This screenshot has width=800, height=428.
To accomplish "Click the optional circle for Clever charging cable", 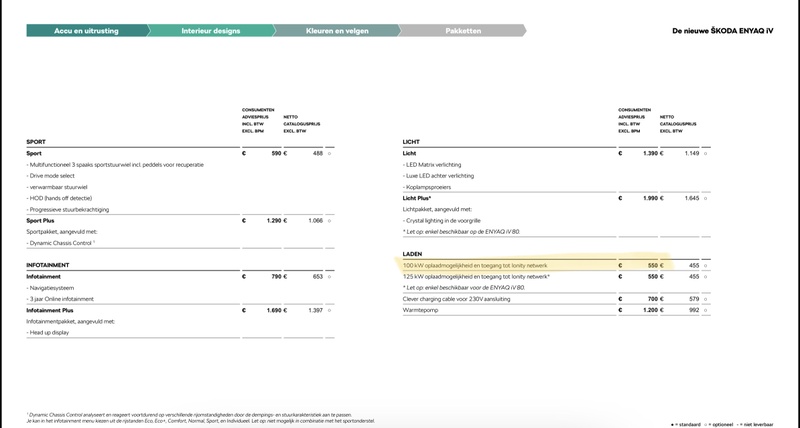I will (706, 299).
